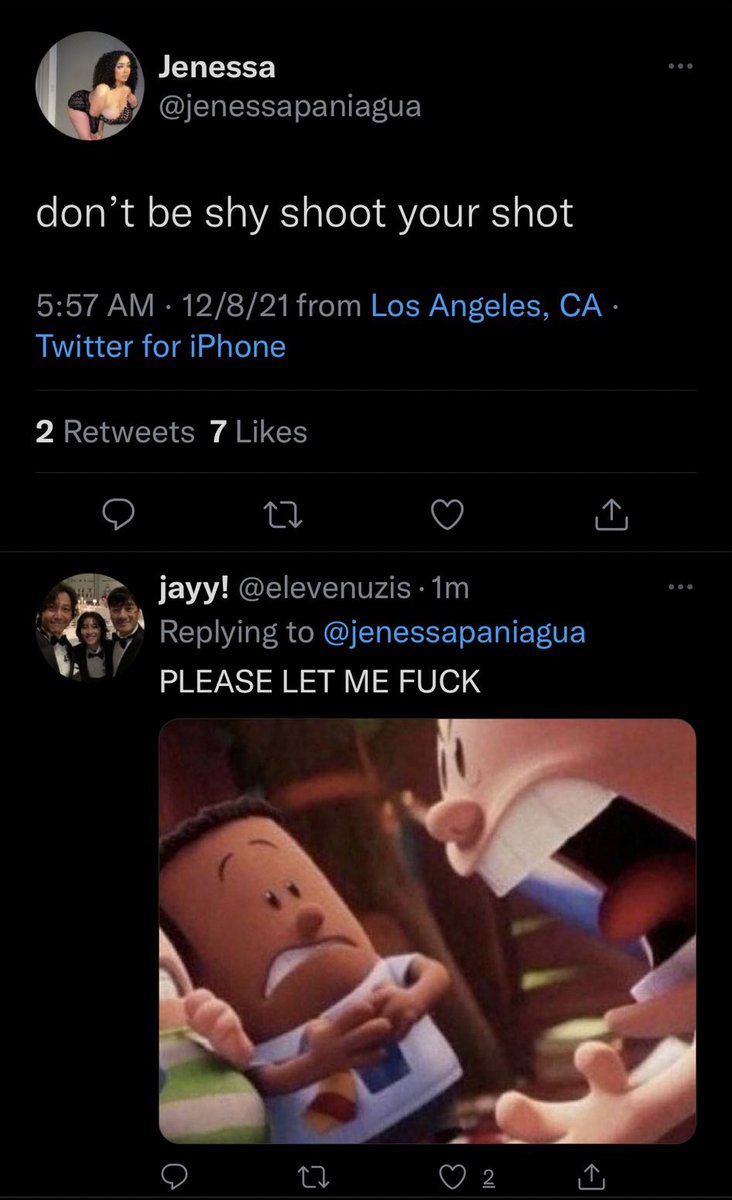View the 7 Likes list
Image resolution: width=732 pixels, height=1200 pixels.
[259, 431]
